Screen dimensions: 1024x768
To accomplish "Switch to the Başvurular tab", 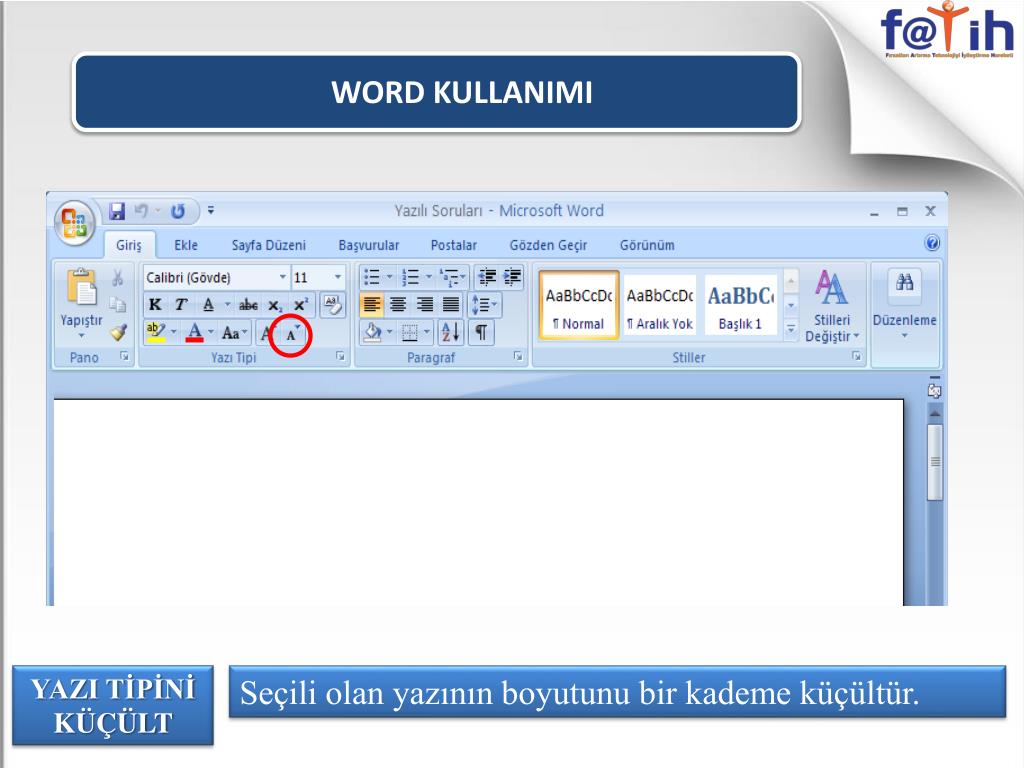I will click(x=369, y=246).
